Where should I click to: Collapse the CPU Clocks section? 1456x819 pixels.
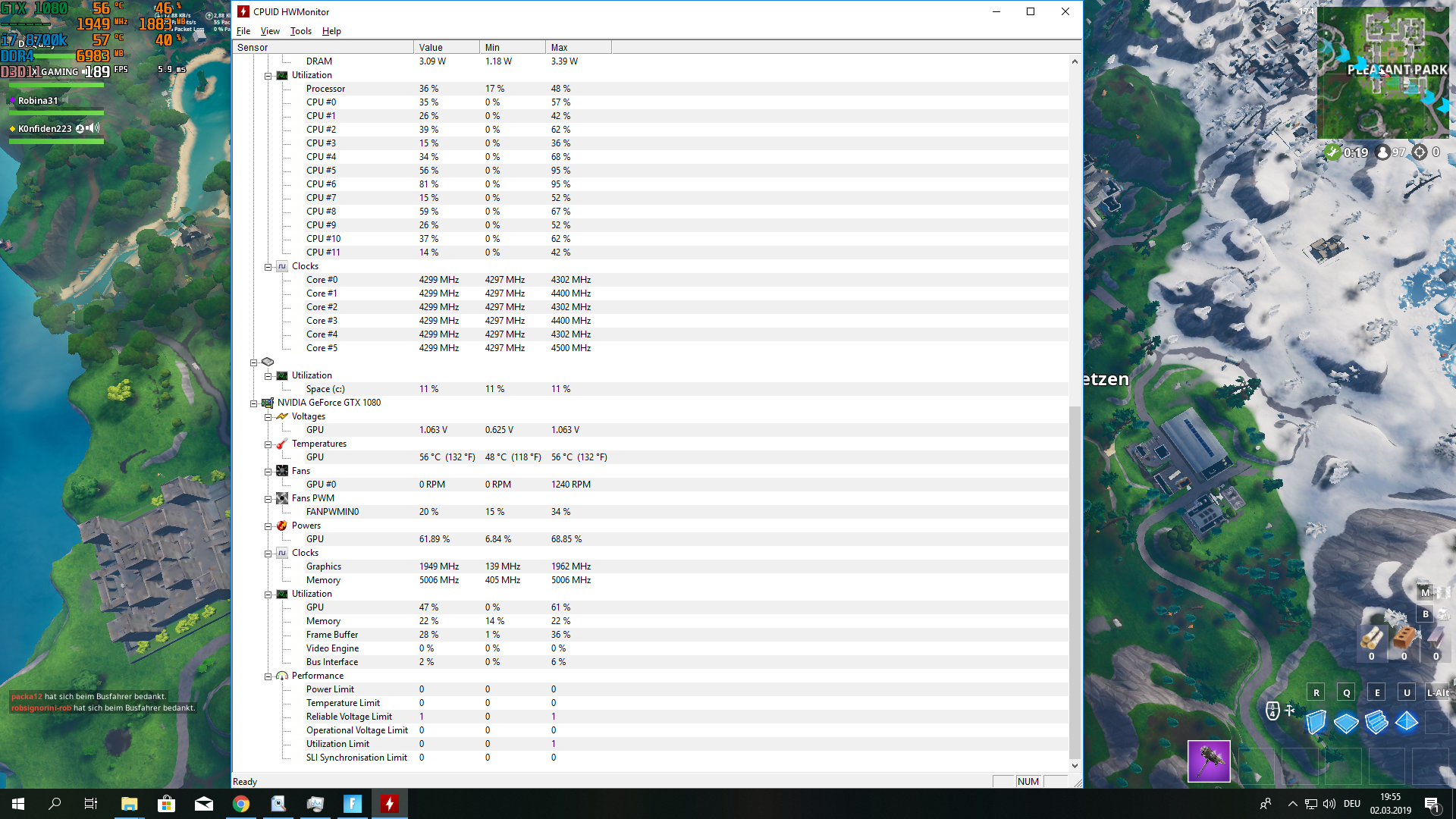pyautogui.click(x=268, y=267)
